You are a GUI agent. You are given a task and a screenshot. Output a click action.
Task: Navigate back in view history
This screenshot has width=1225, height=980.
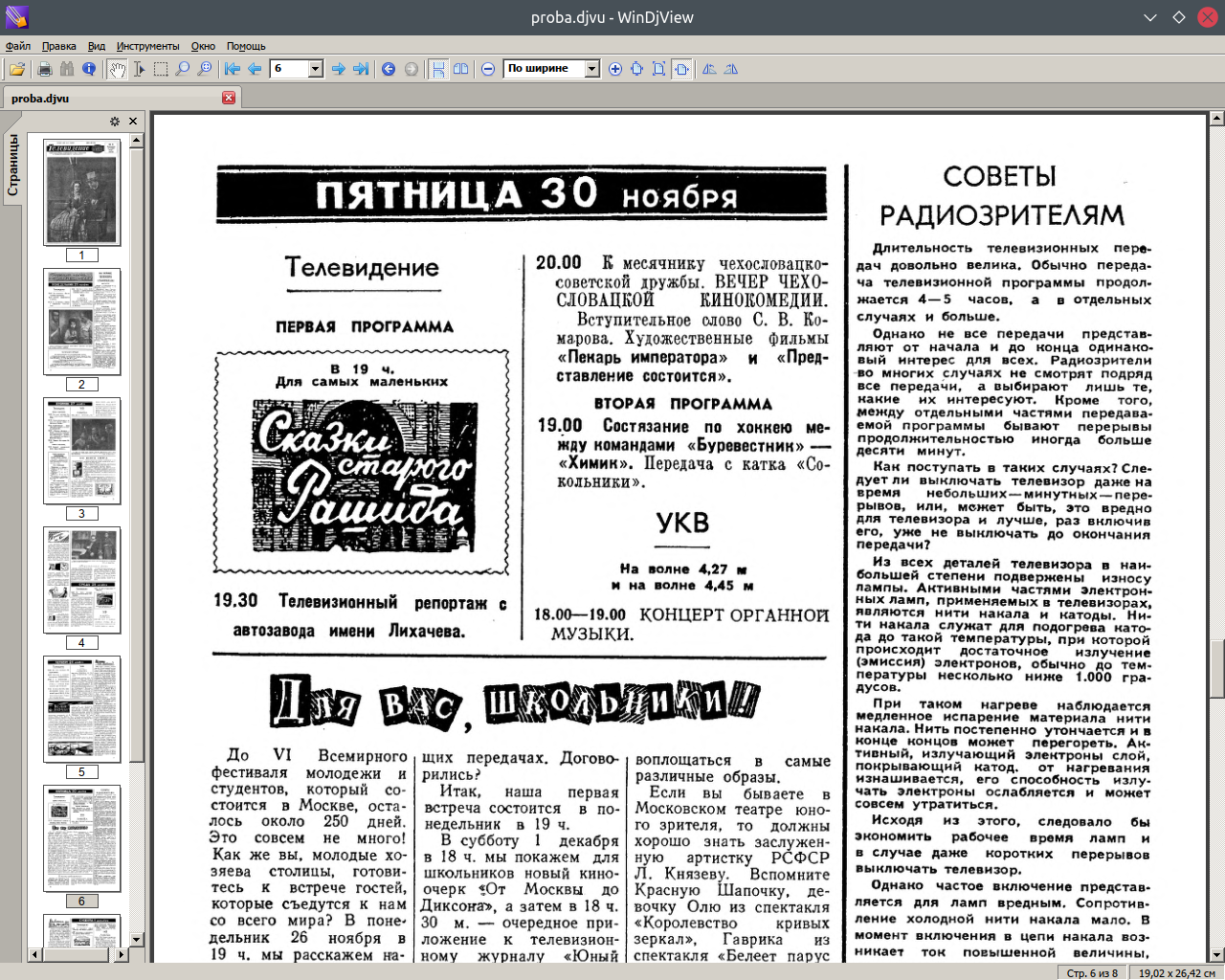(x=389, y=69)
